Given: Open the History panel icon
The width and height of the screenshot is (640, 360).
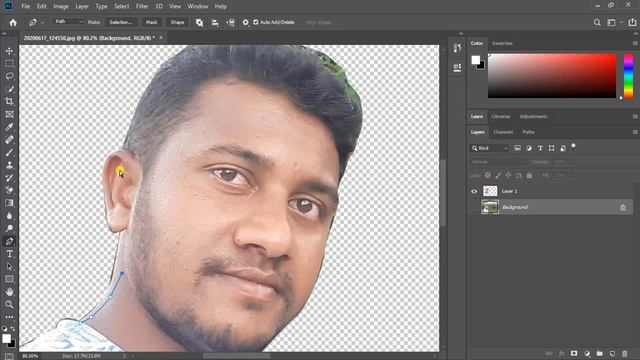Looking at the screenshot, I should tap(457, 48).
